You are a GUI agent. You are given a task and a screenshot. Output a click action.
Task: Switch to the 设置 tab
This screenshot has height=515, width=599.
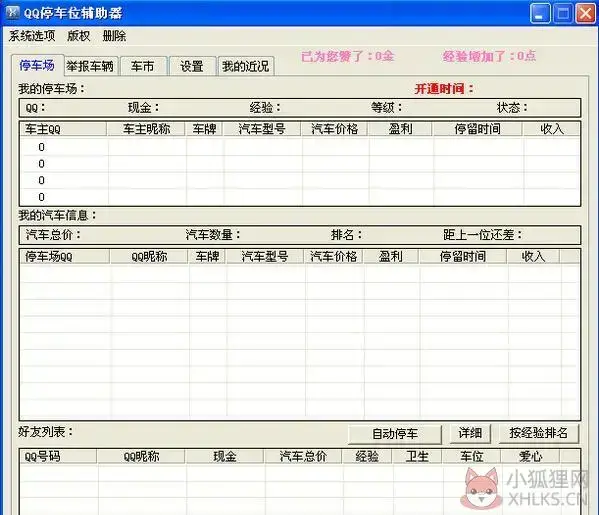point(192,66)
